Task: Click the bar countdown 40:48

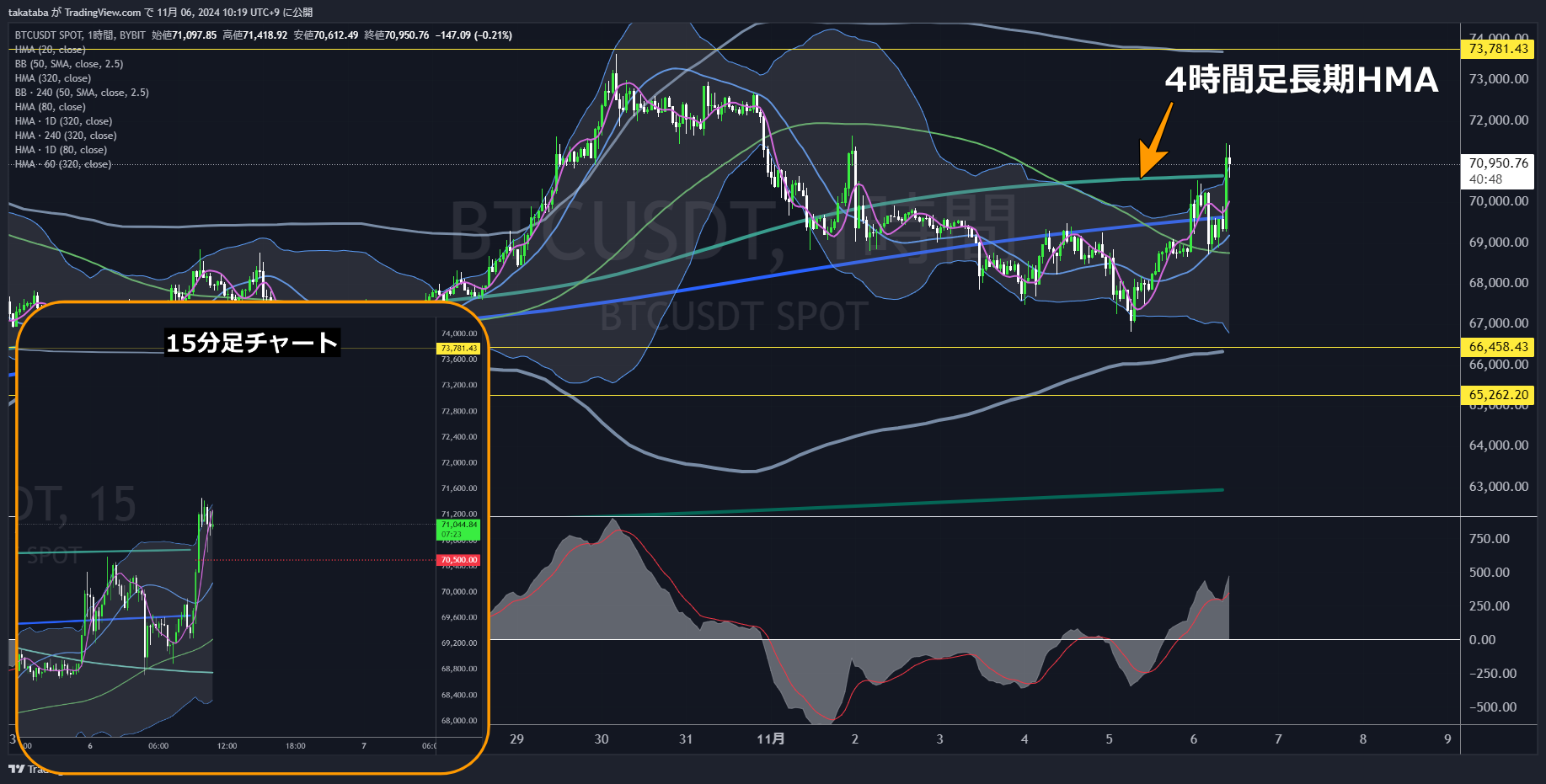Action: 1485,179
